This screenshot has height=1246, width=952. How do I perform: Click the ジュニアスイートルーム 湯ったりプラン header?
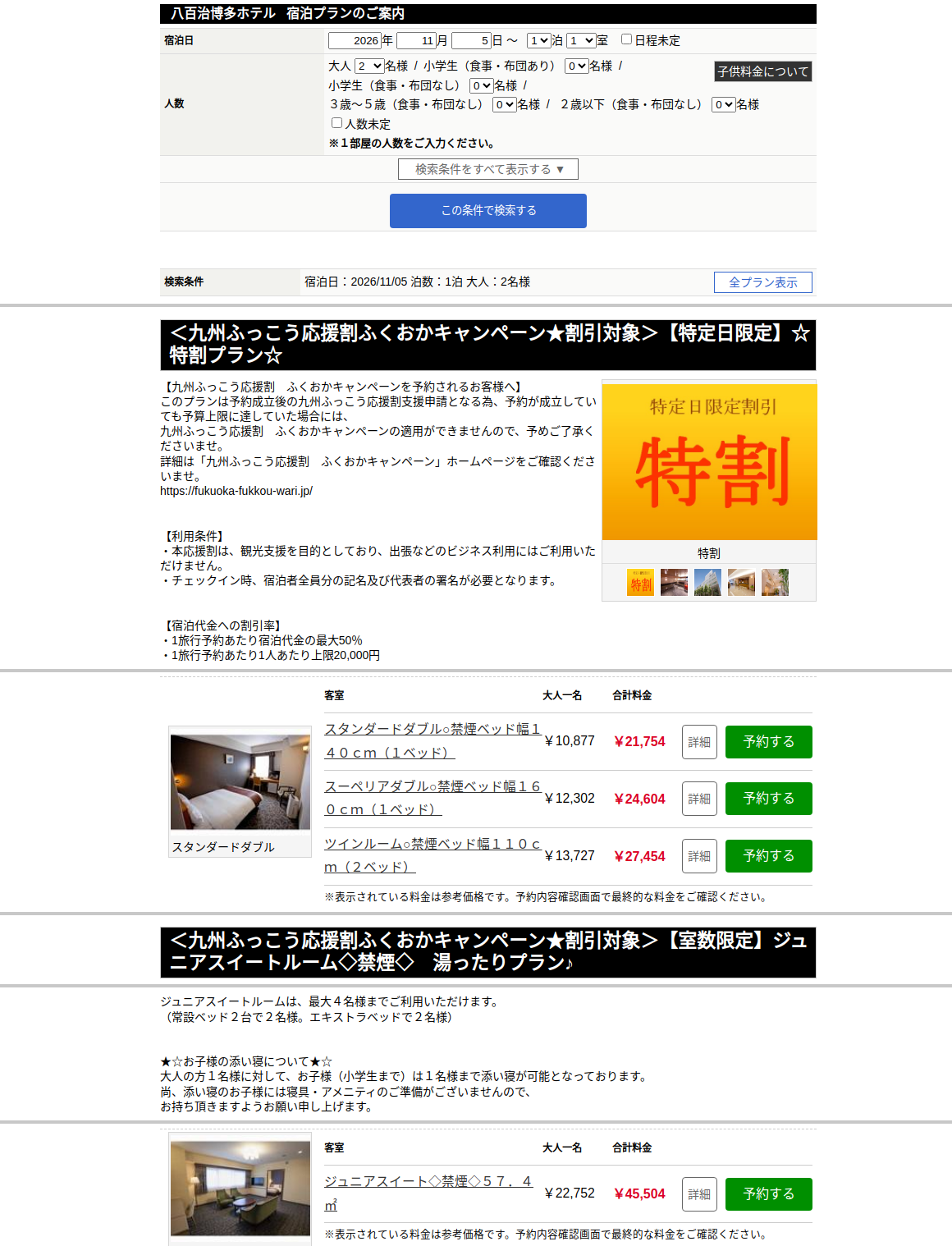point(488,952)
